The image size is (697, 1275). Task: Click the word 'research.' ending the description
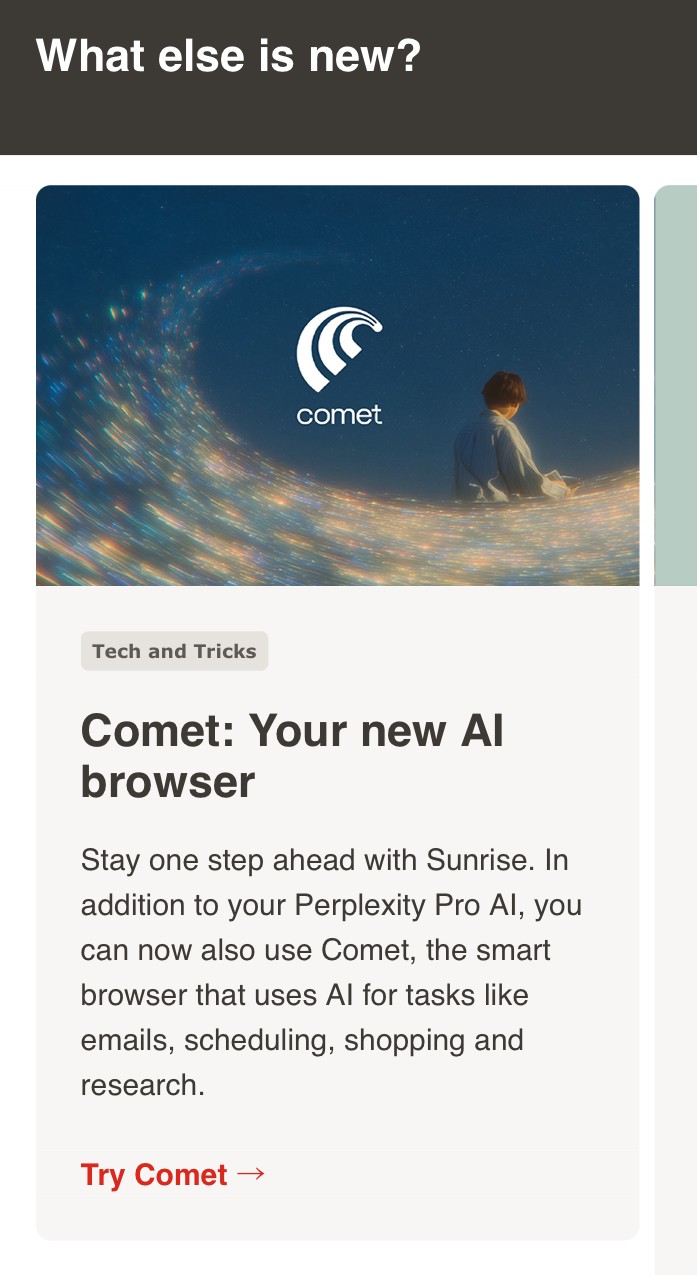point(142,1085)
